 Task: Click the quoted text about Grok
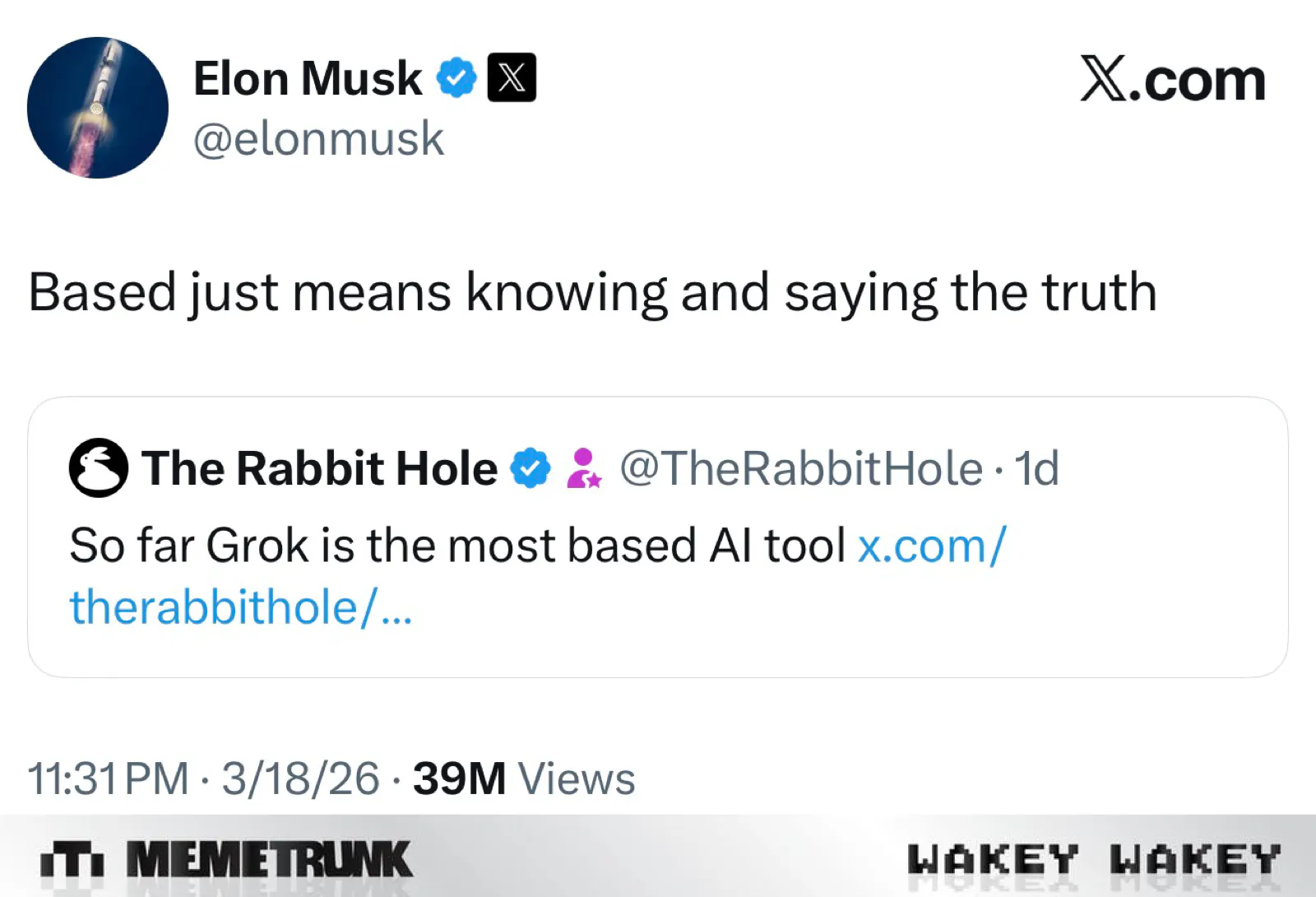click(457, 546)
